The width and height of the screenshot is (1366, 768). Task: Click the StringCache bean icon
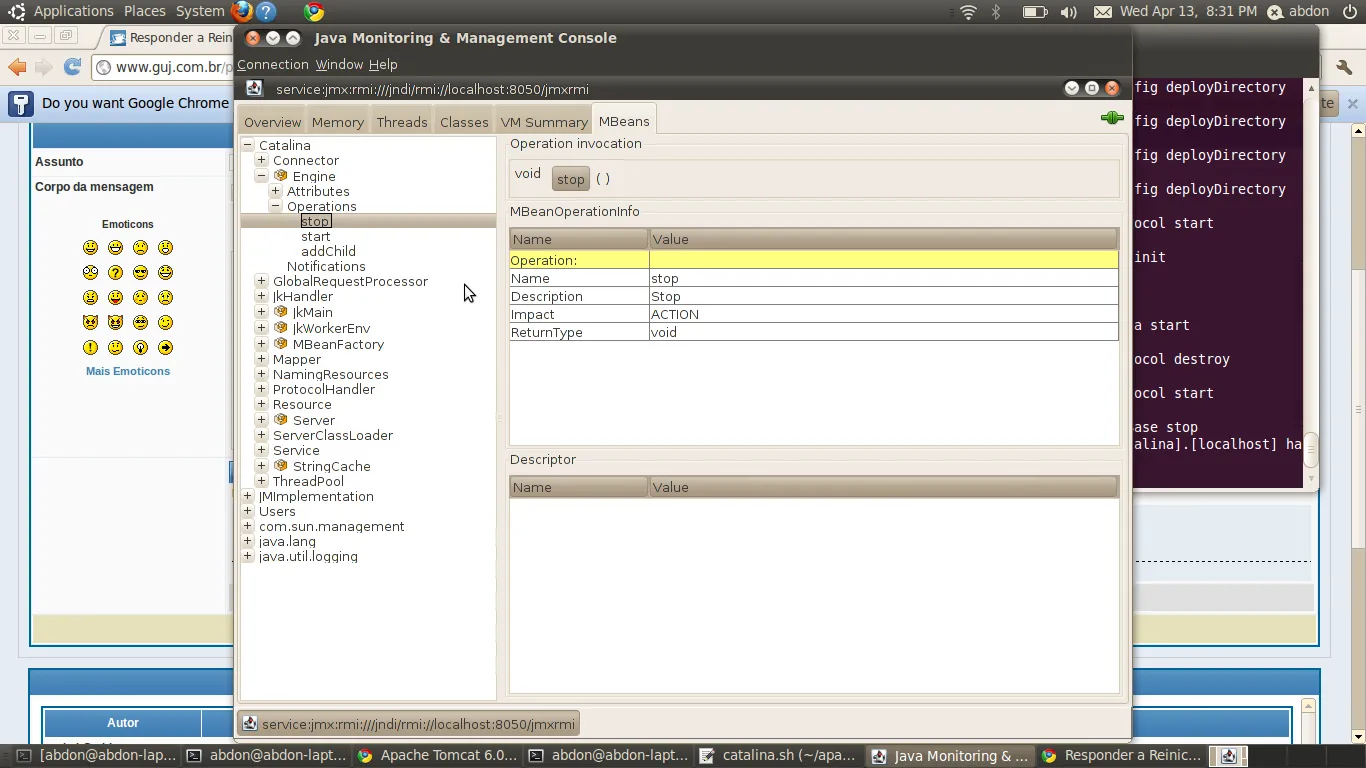(x=281, y=466)
